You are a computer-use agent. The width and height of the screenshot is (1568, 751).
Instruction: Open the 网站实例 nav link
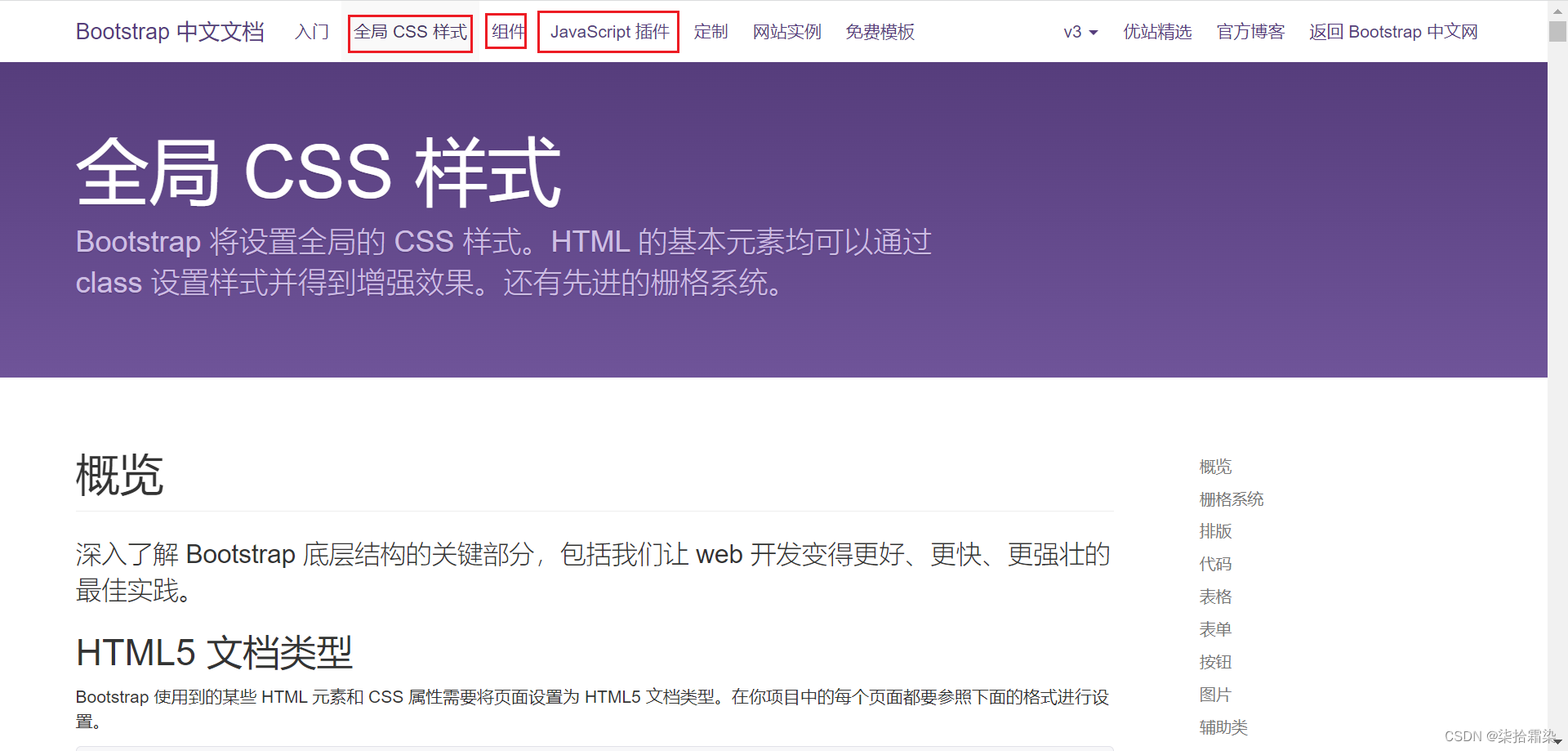[x=786, y=32]
